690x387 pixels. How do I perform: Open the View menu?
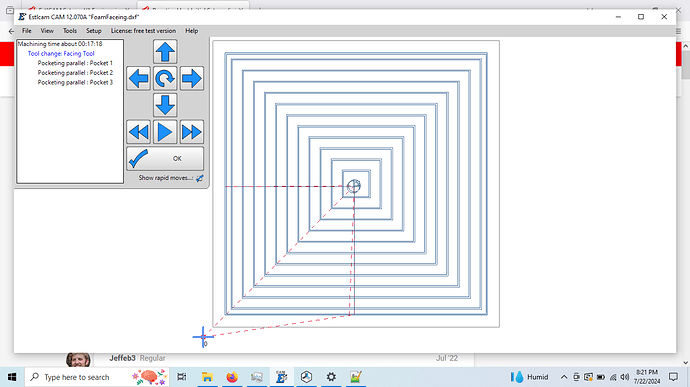pyautogui.click(x=47, y=31)
